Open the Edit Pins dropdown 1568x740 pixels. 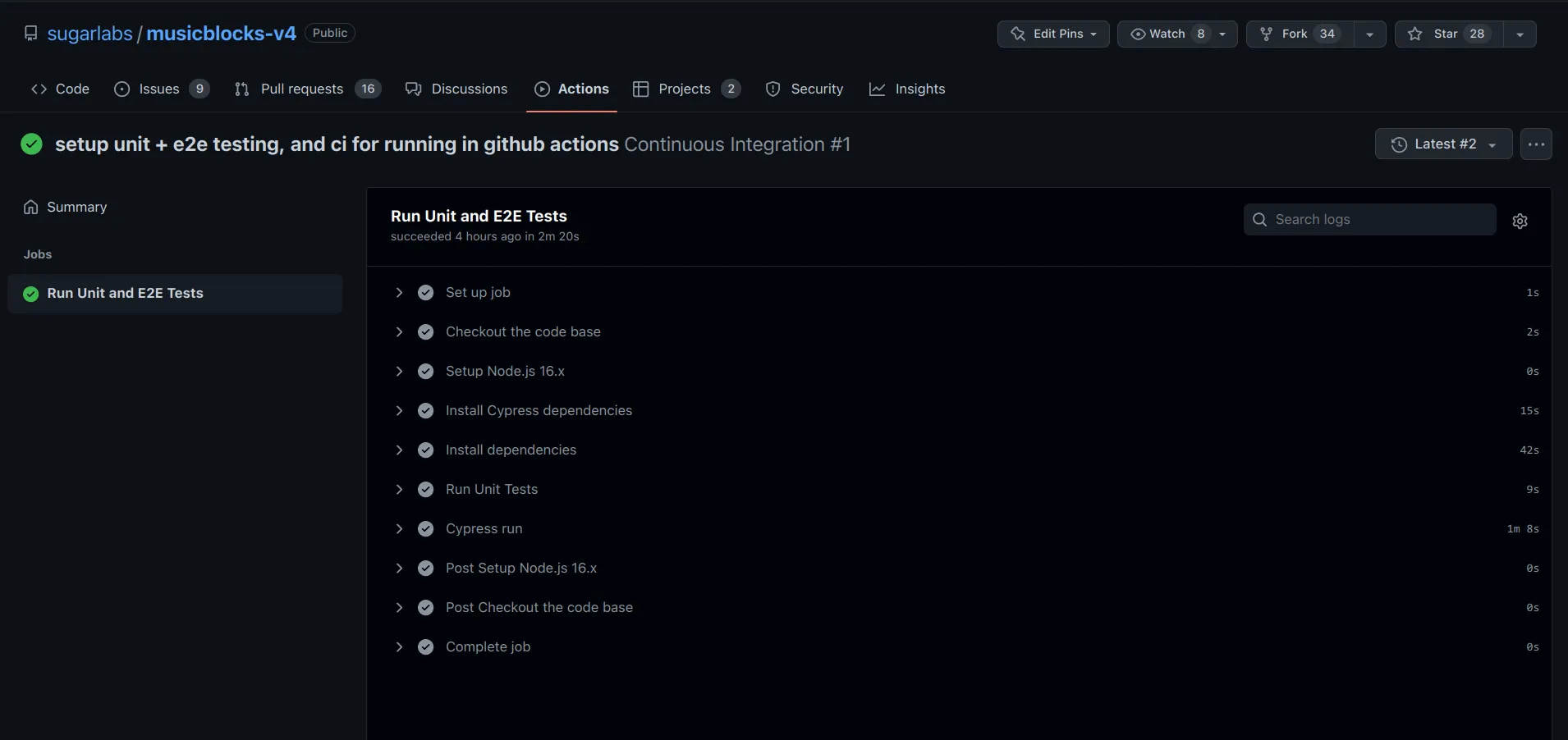pos(1053,34)
